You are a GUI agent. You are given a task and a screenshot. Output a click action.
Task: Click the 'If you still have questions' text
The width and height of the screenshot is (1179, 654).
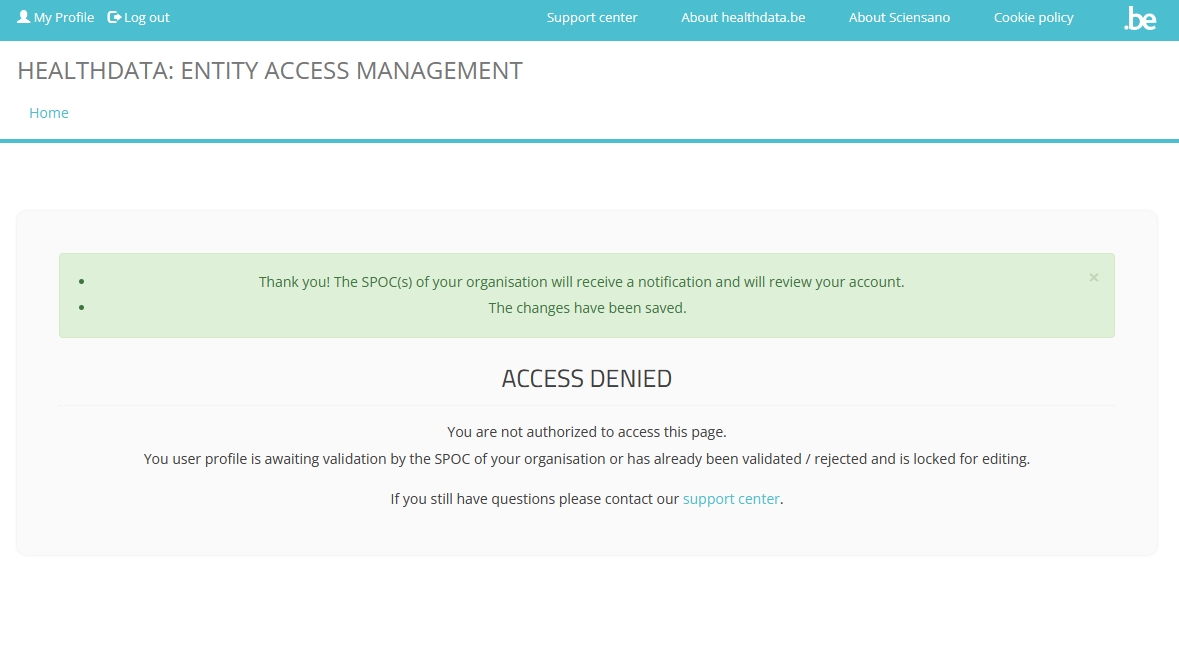coord(535,499)
